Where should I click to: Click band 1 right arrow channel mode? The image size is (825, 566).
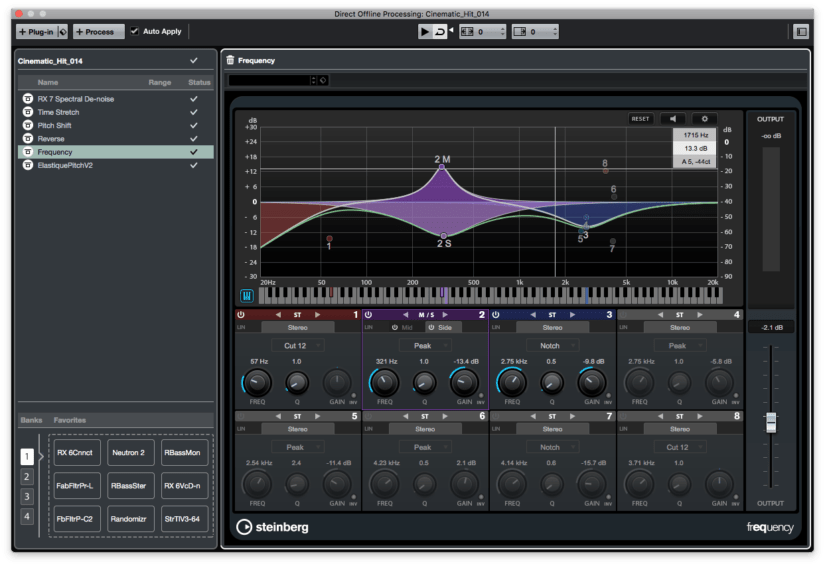click(x=317, y=315)
